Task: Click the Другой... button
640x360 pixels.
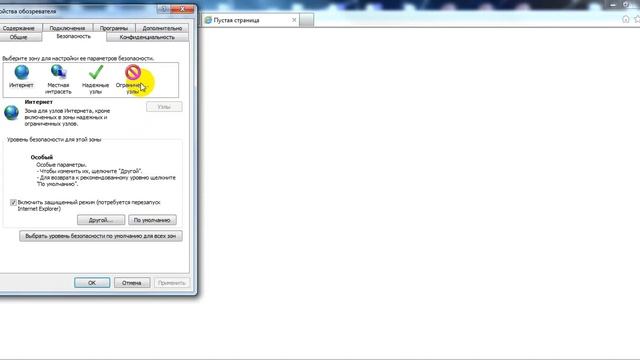Action: tap(101, 220)
